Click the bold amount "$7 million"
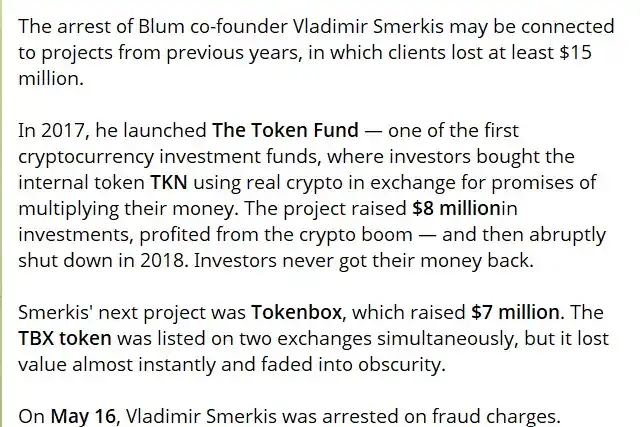This screenshot has width=640, height=427. [x=515, y=313]
